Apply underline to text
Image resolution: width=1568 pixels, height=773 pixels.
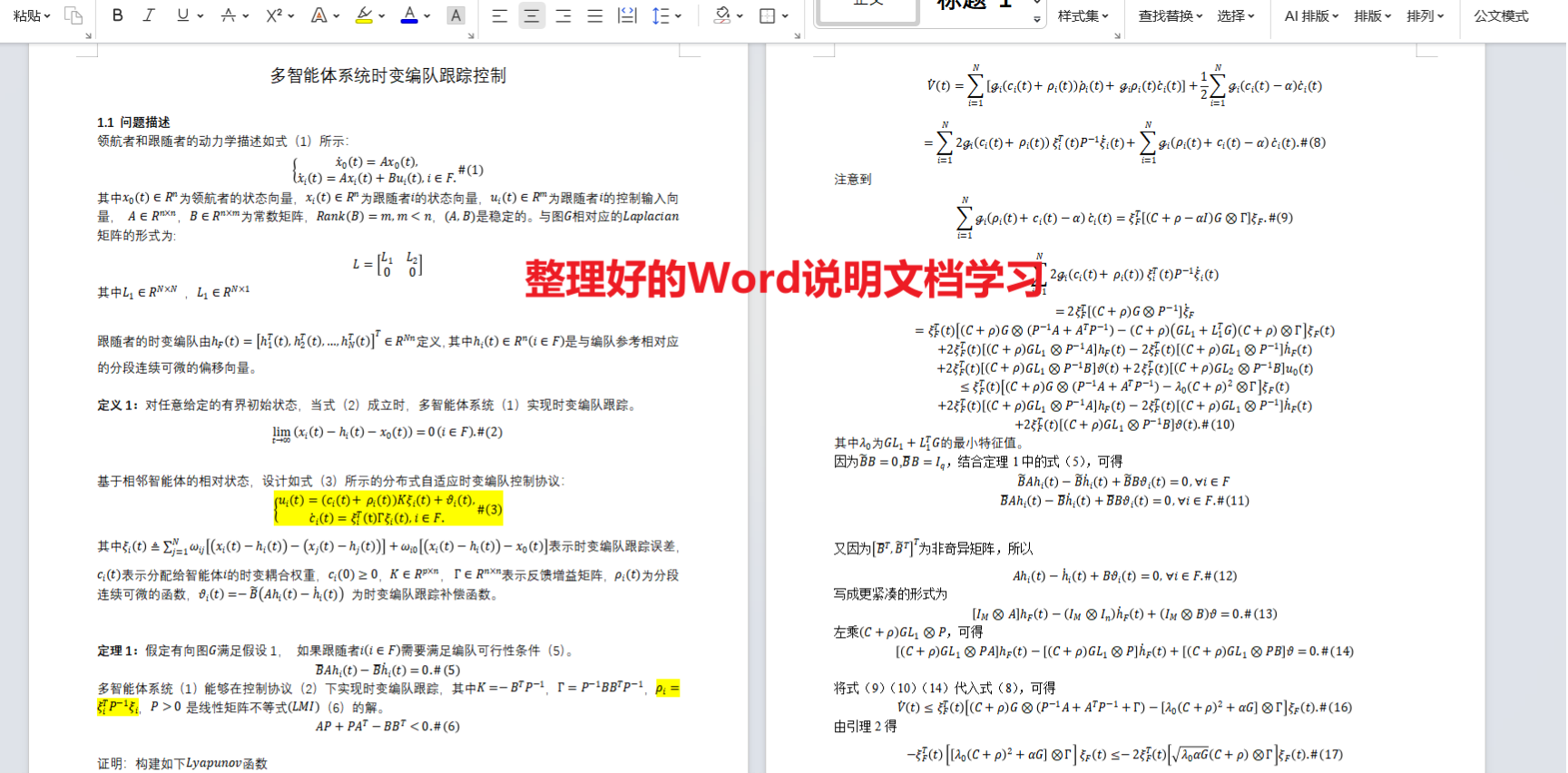click(183, 15)
